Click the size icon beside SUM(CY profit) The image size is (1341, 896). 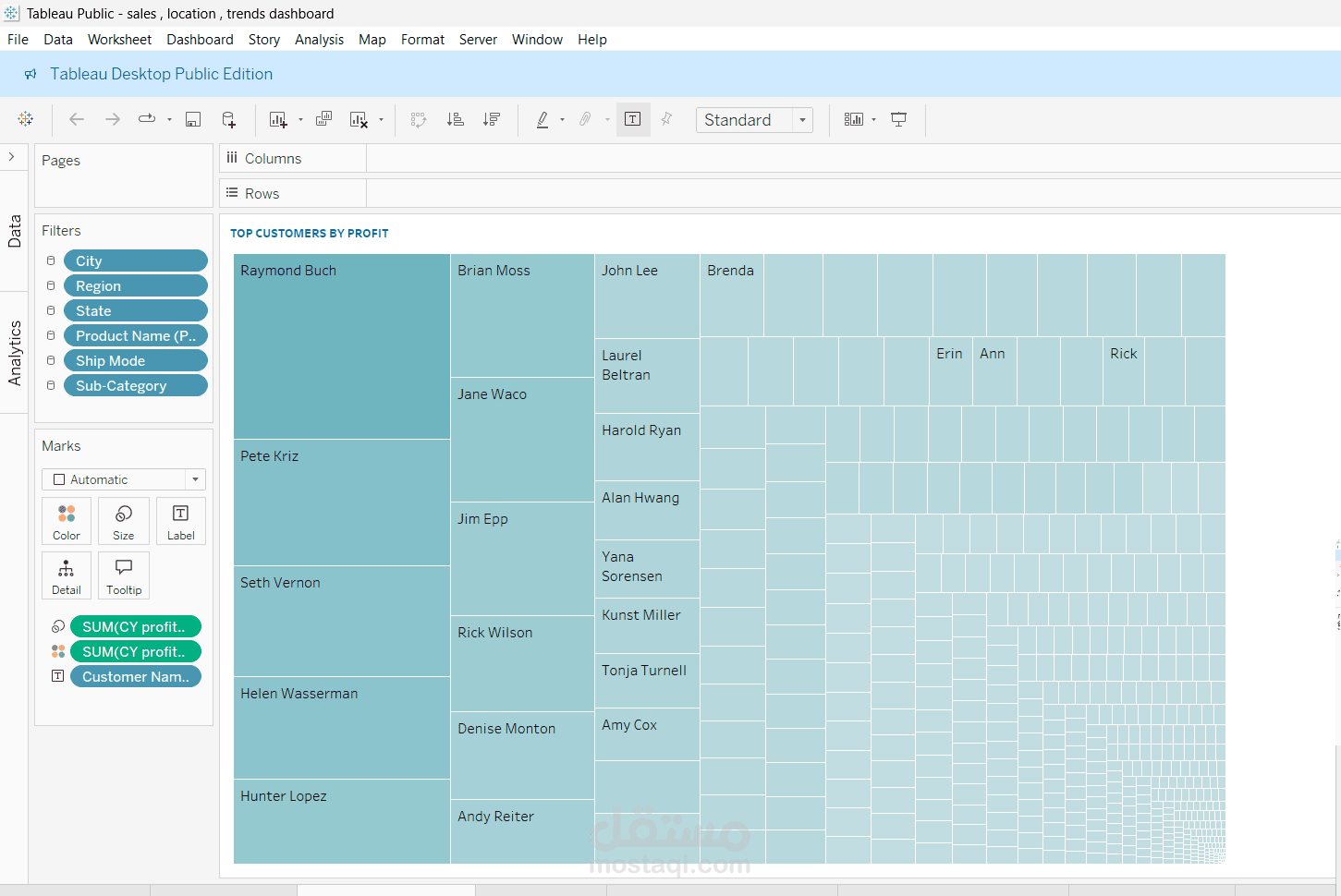coord(58,626)
